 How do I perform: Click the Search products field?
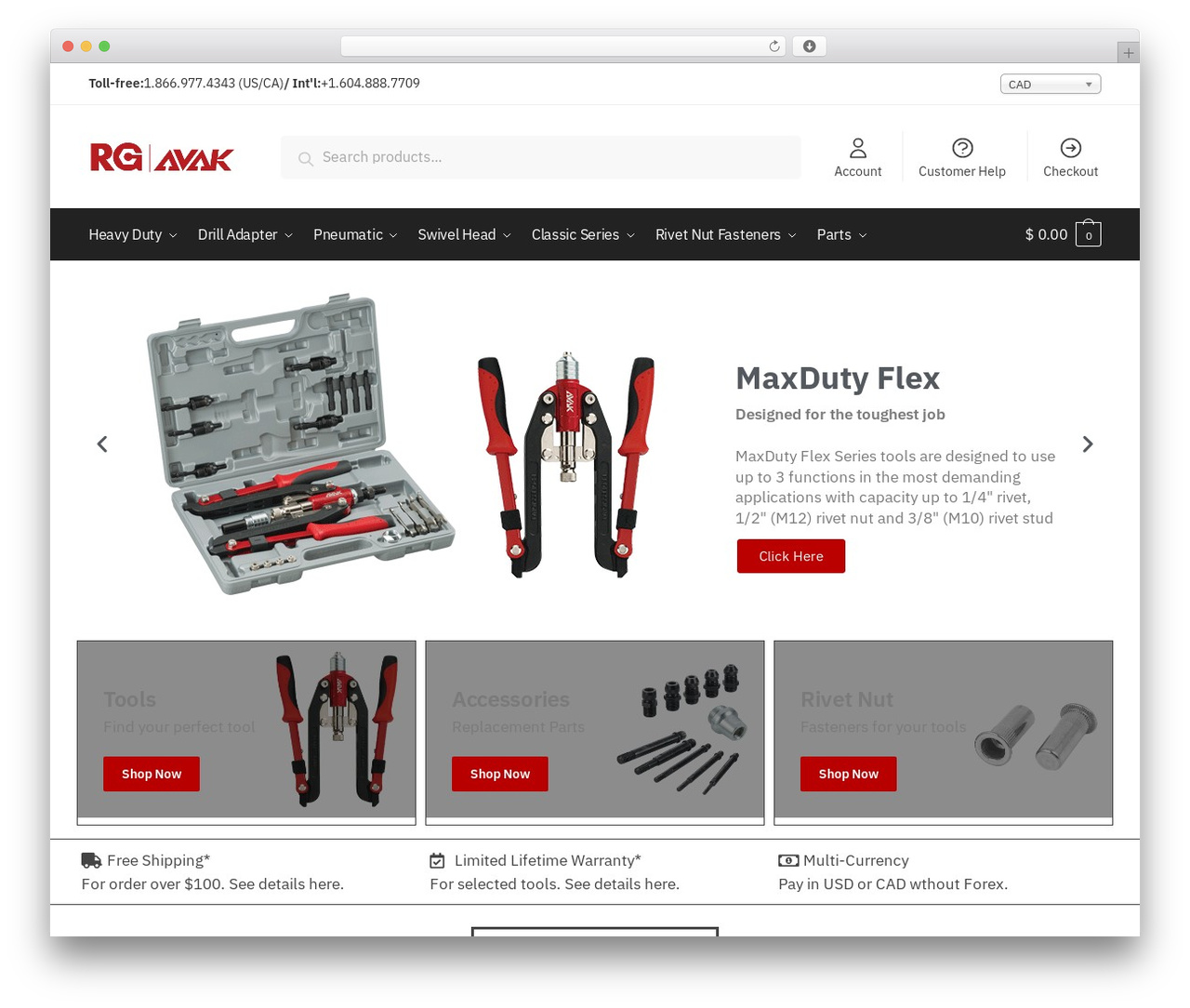541,157
